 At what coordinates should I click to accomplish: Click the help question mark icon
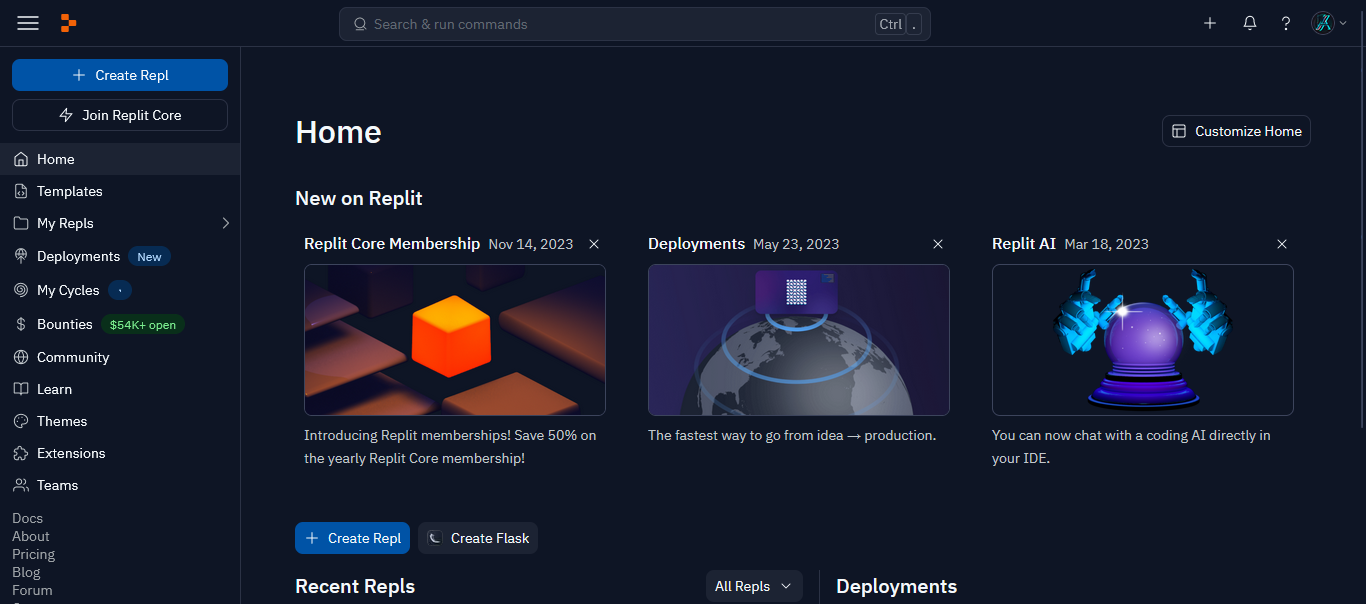click(1286, 23)
